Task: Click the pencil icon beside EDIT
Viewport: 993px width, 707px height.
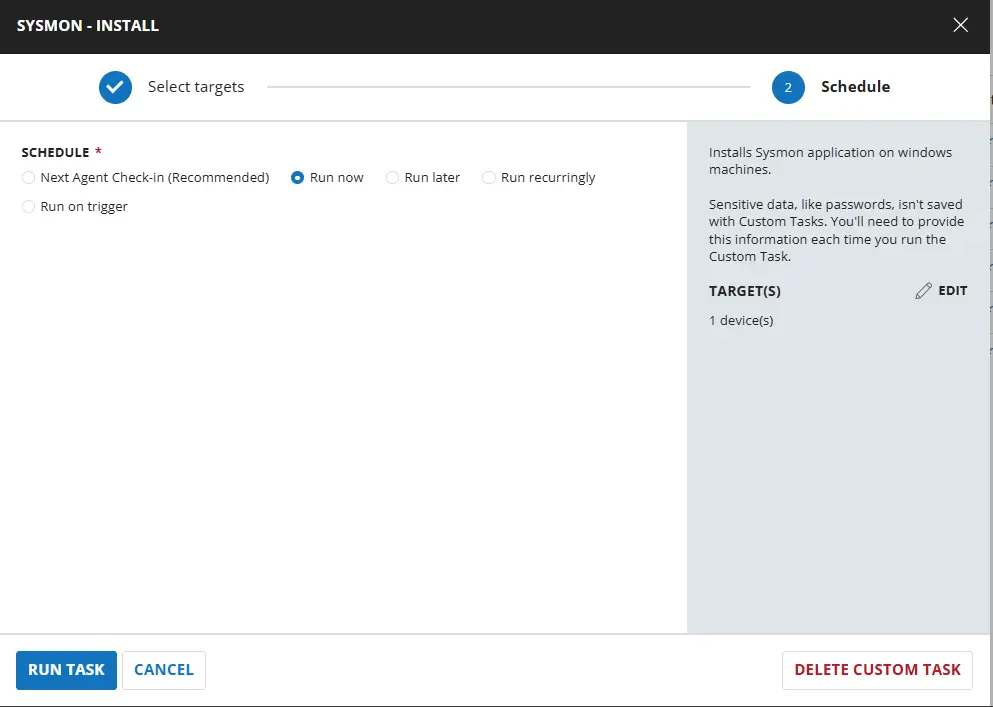Action: [923, 291]
